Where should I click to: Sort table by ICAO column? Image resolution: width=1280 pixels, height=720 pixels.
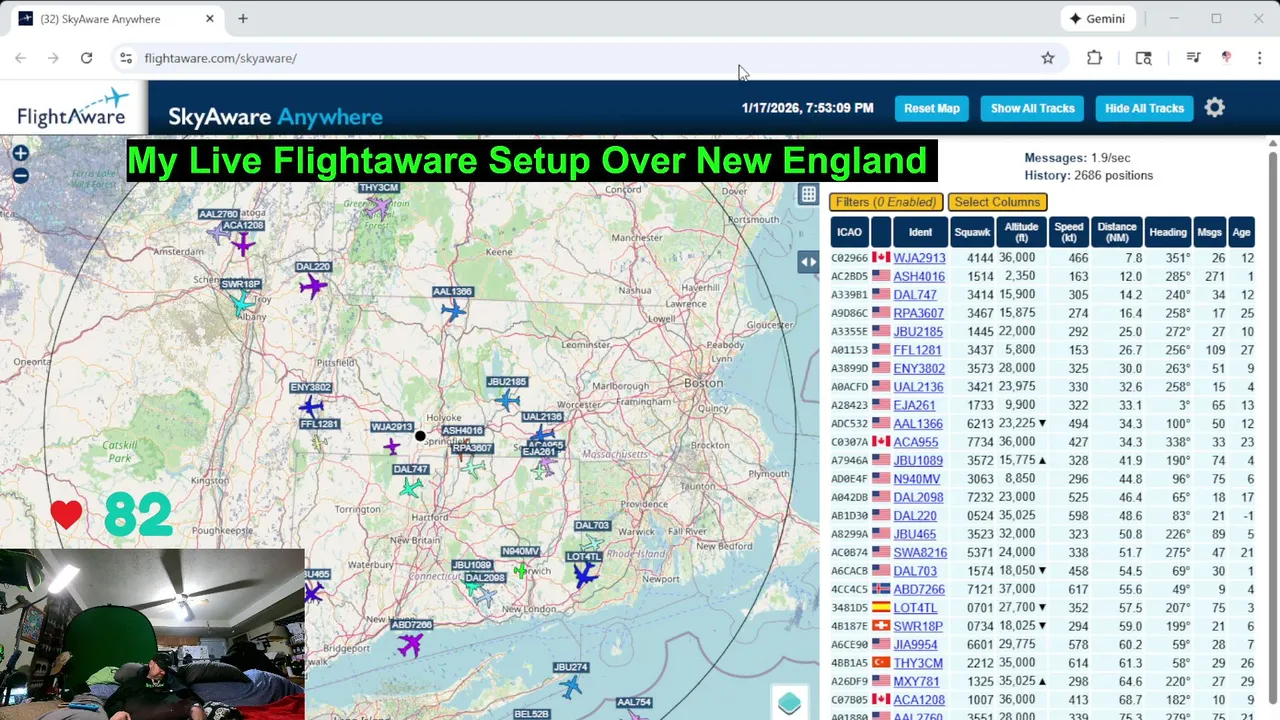[849, 232]
